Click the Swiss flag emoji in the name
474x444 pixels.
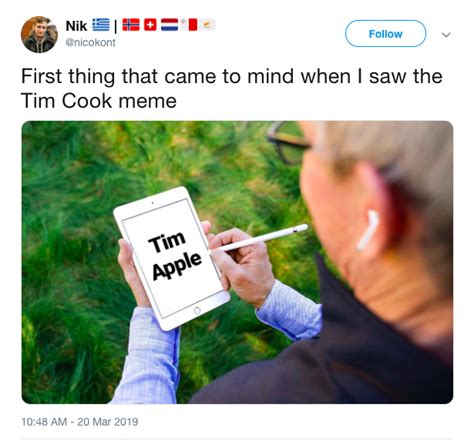point(150,25)
